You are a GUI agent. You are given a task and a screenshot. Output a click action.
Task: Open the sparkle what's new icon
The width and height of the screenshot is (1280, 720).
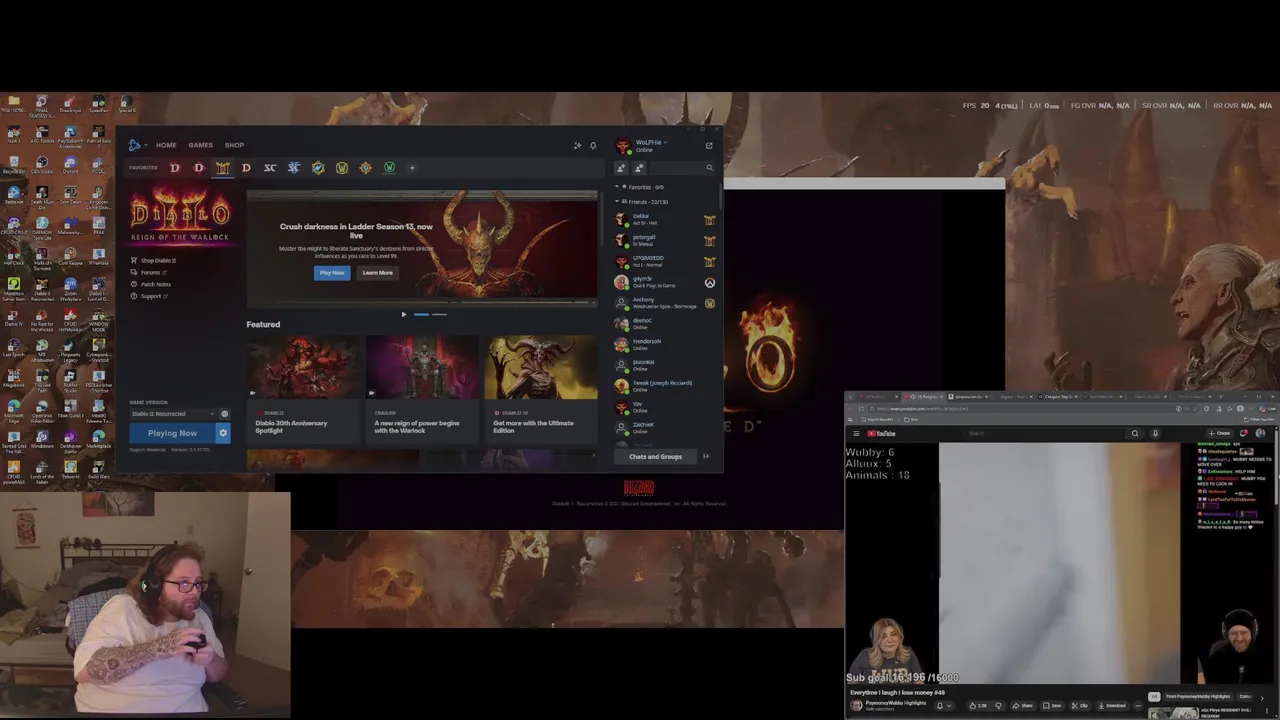tap(577, 146)
